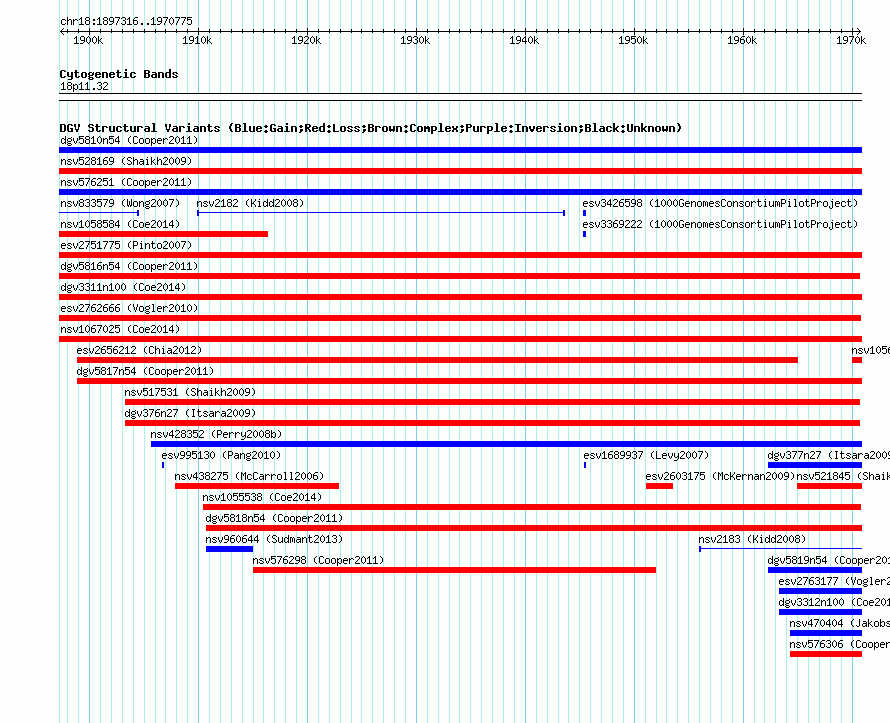Open the nsv1055538 (Coe2014) variant label

pyautogui.click(x=262, y=497)
